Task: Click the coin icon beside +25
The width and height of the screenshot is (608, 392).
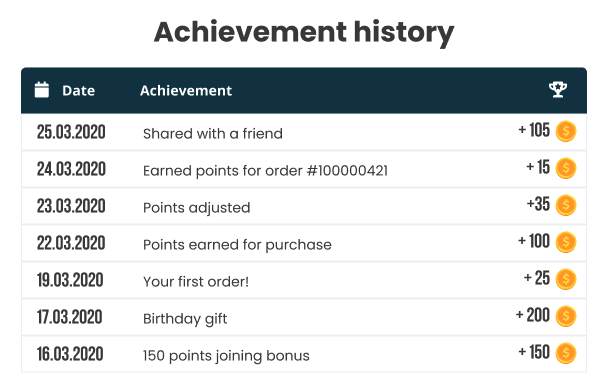Action: 566,279
